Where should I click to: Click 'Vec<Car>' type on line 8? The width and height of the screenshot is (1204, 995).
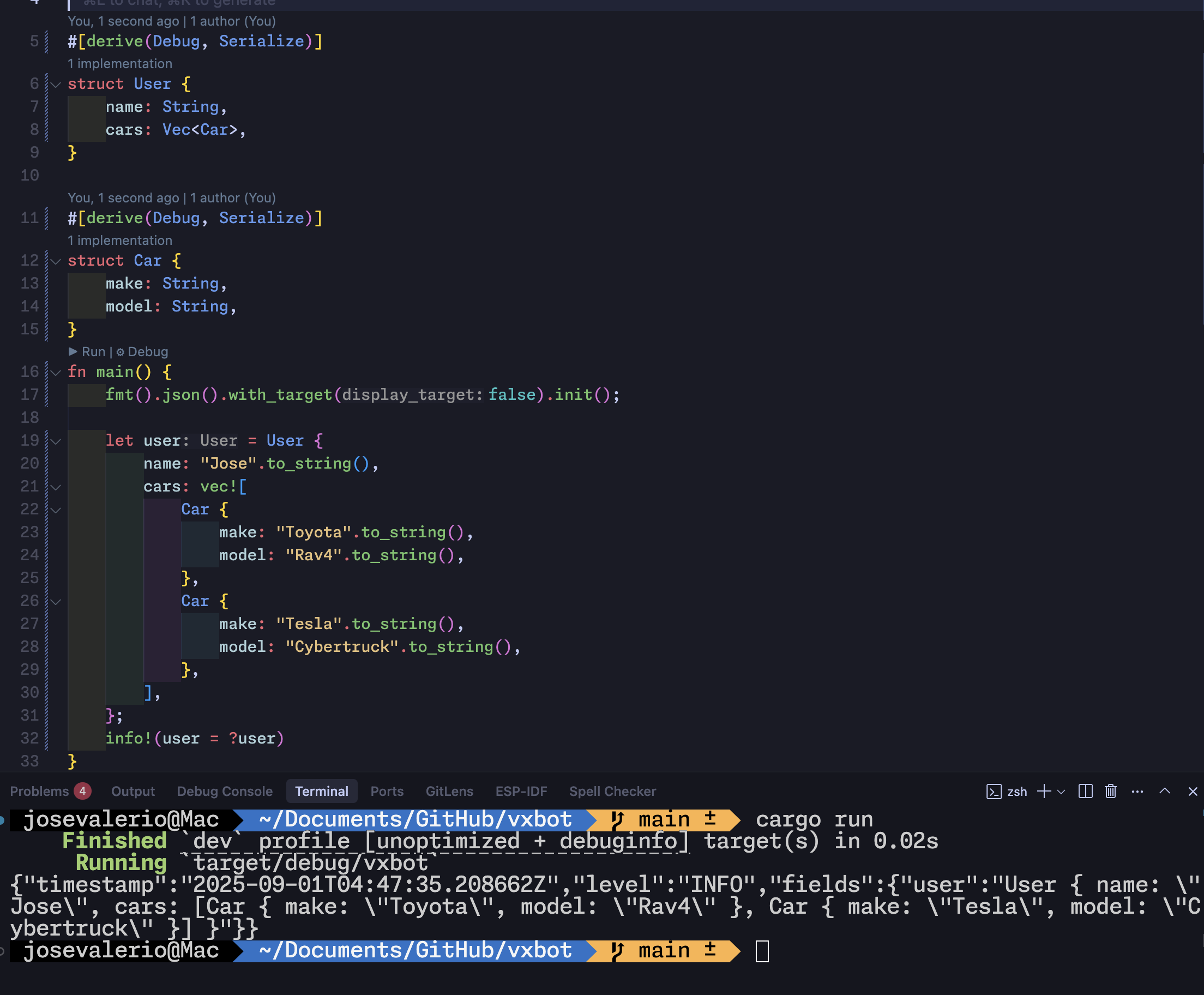pyautogui.click(x=200, y=129)
